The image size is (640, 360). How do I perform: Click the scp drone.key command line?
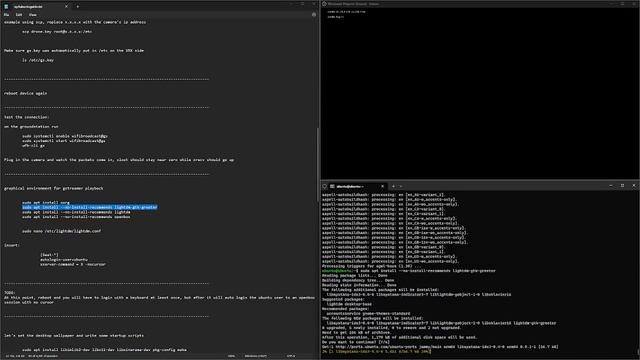tap(57, 31)
